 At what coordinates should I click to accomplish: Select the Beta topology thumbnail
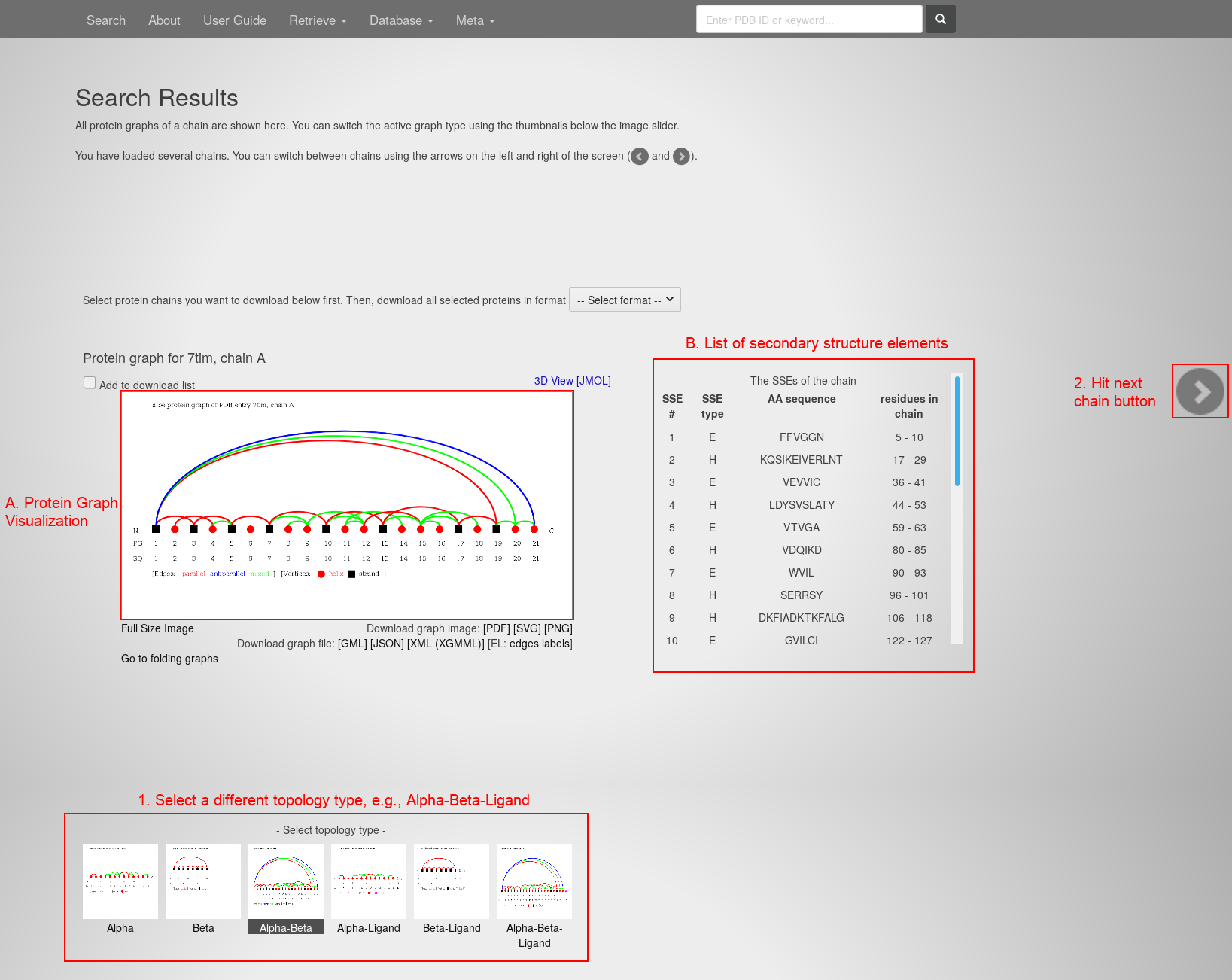[203, 881]
